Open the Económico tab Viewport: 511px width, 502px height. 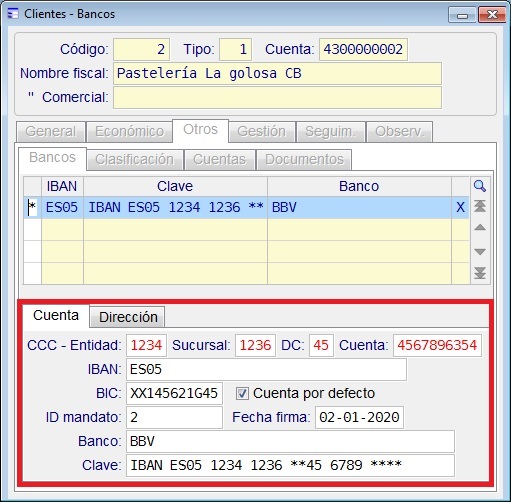(129, 131)
